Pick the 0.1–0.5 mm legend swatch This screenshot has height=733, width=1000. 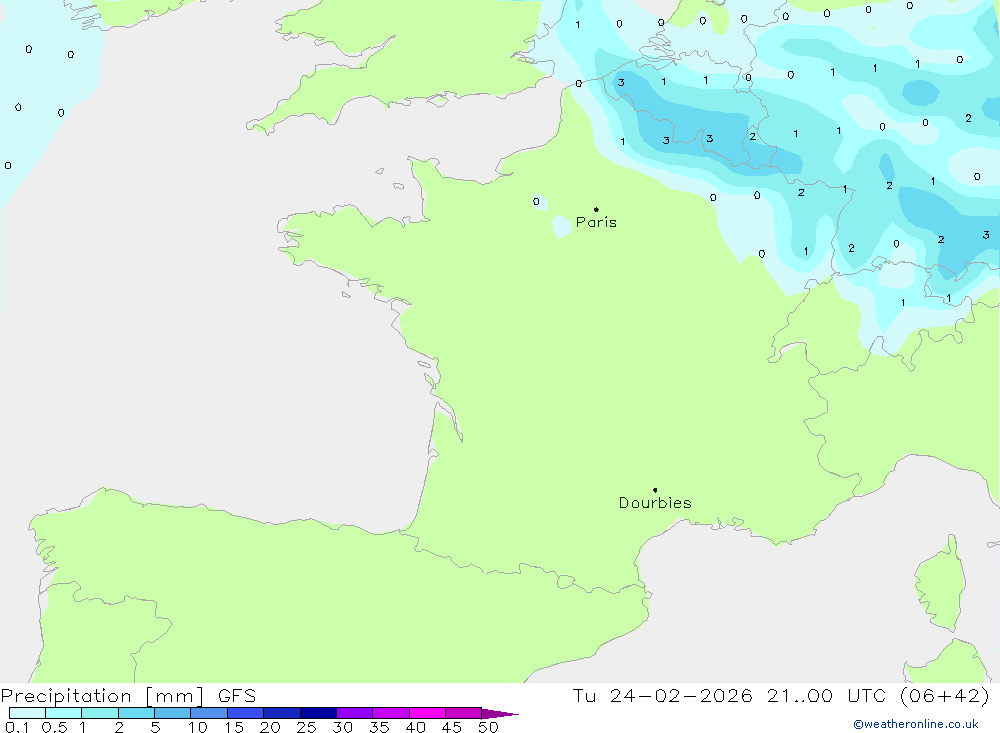pyautogui.click(x=27, y=713)
